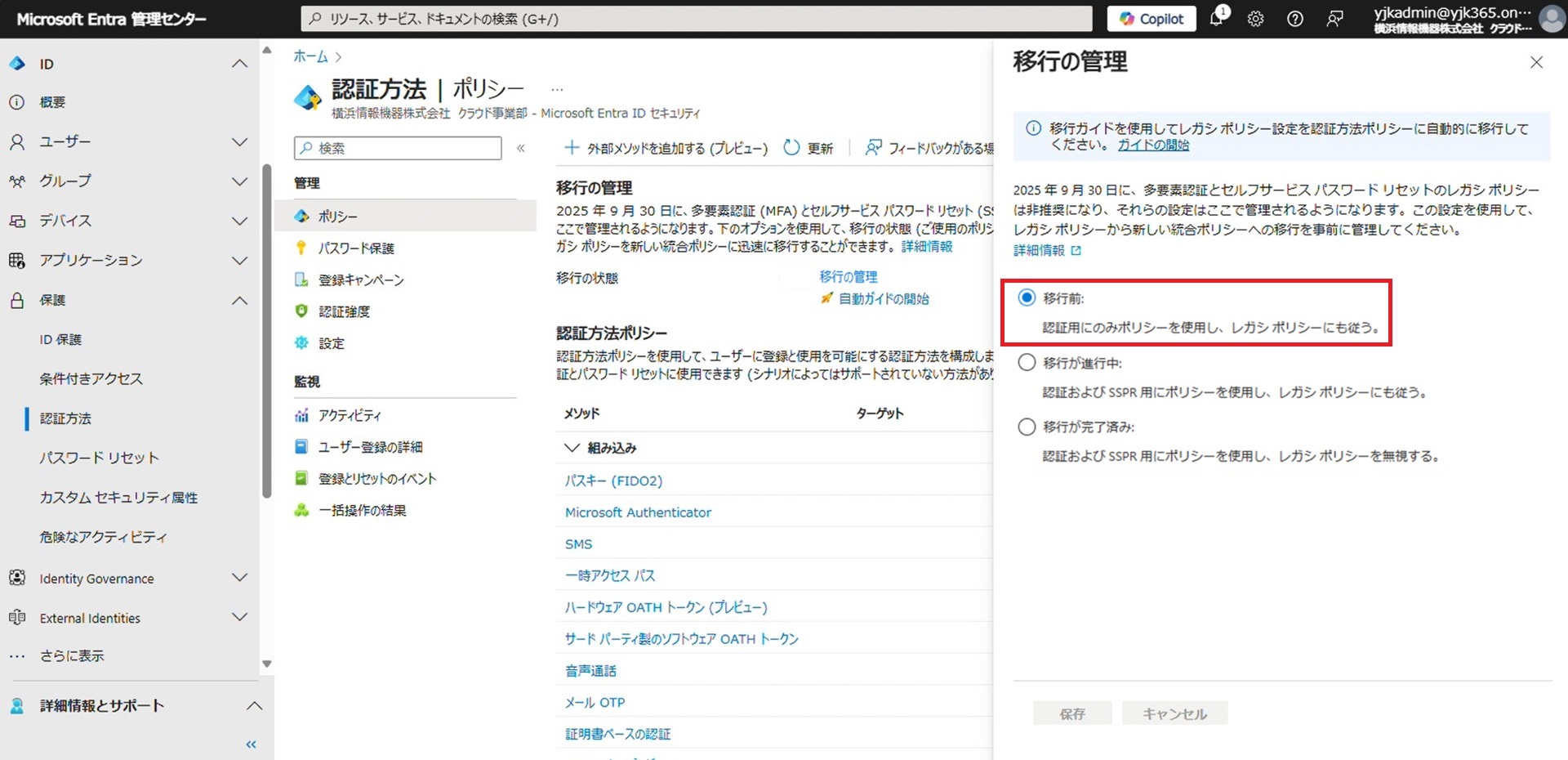The image size is (1568, 760).
Task: Click the ガイドの開始 link in info banner
Action: tap(1153, 145)
